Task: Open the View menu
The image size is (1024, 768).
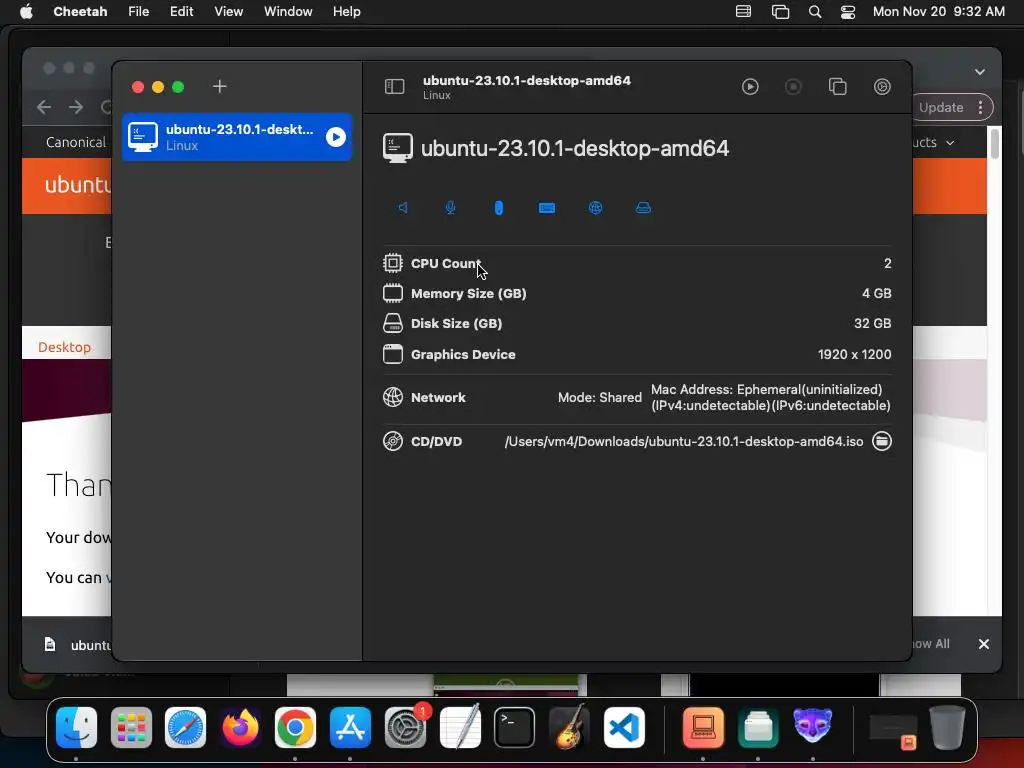Action: point(229,12)
